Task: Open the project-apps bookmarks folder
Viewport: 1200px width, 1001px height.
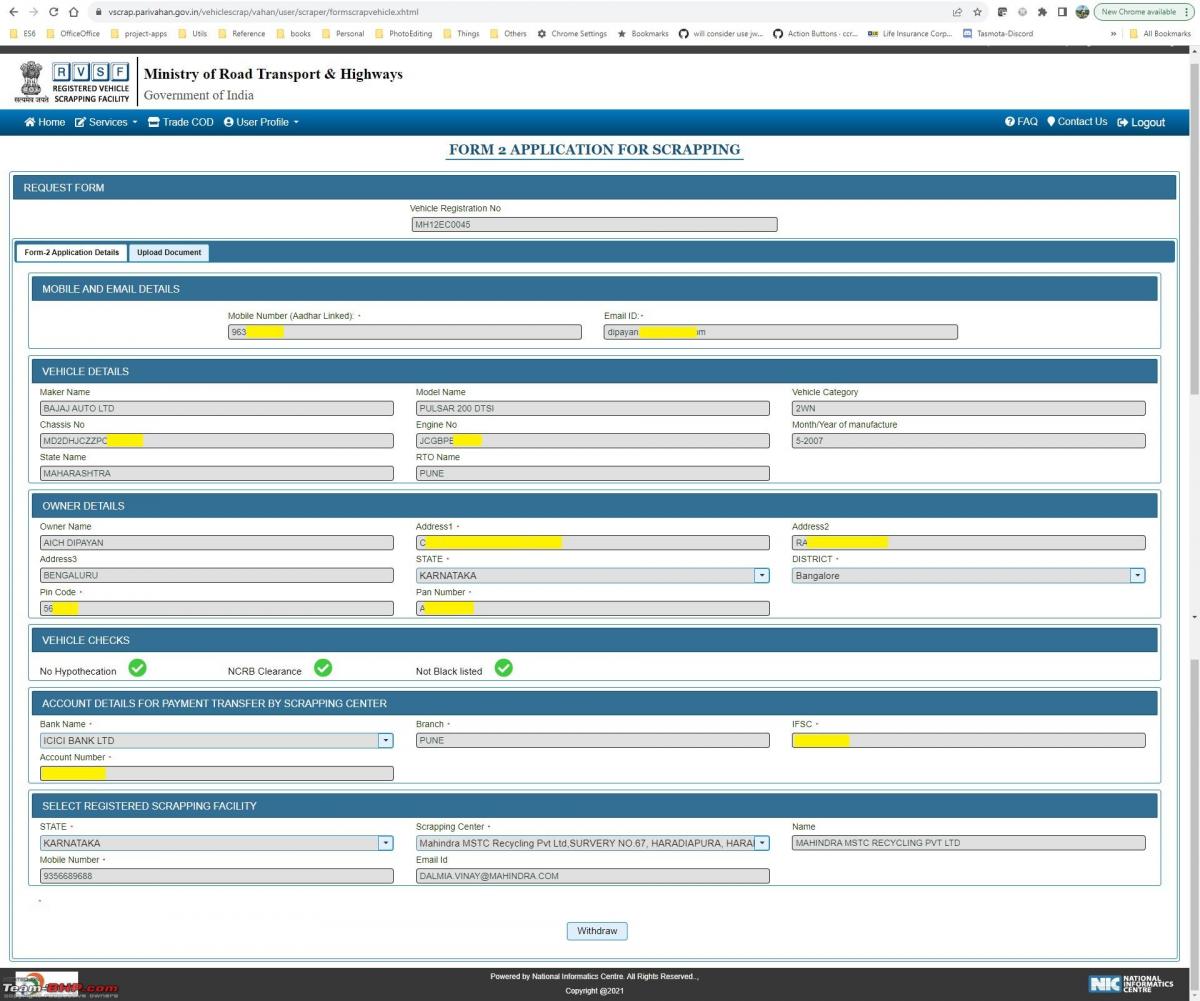Action: [x=139, y=33]
